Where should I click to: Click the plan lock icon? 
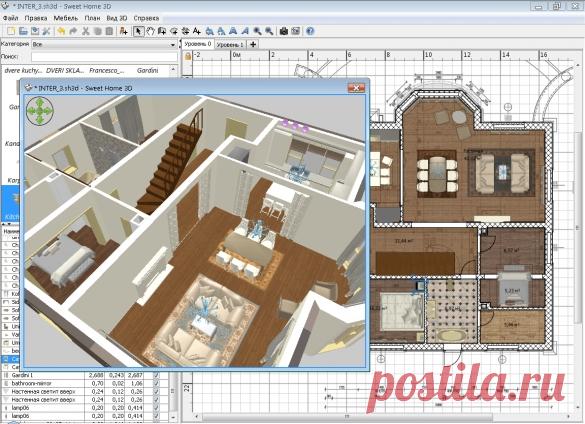[188, 56]
